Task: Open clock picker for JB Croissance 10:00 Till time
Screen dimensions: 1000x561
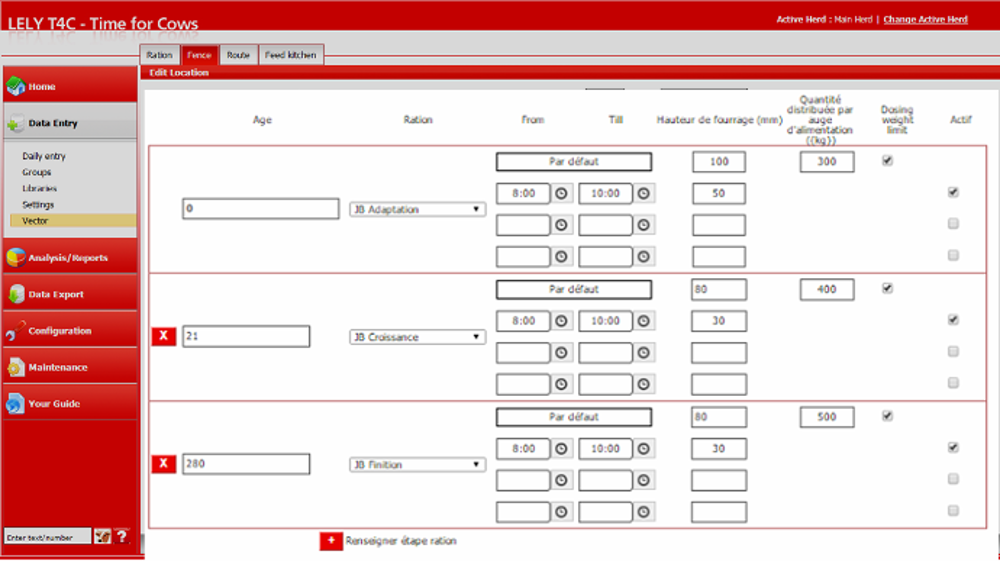Action: 643,321
